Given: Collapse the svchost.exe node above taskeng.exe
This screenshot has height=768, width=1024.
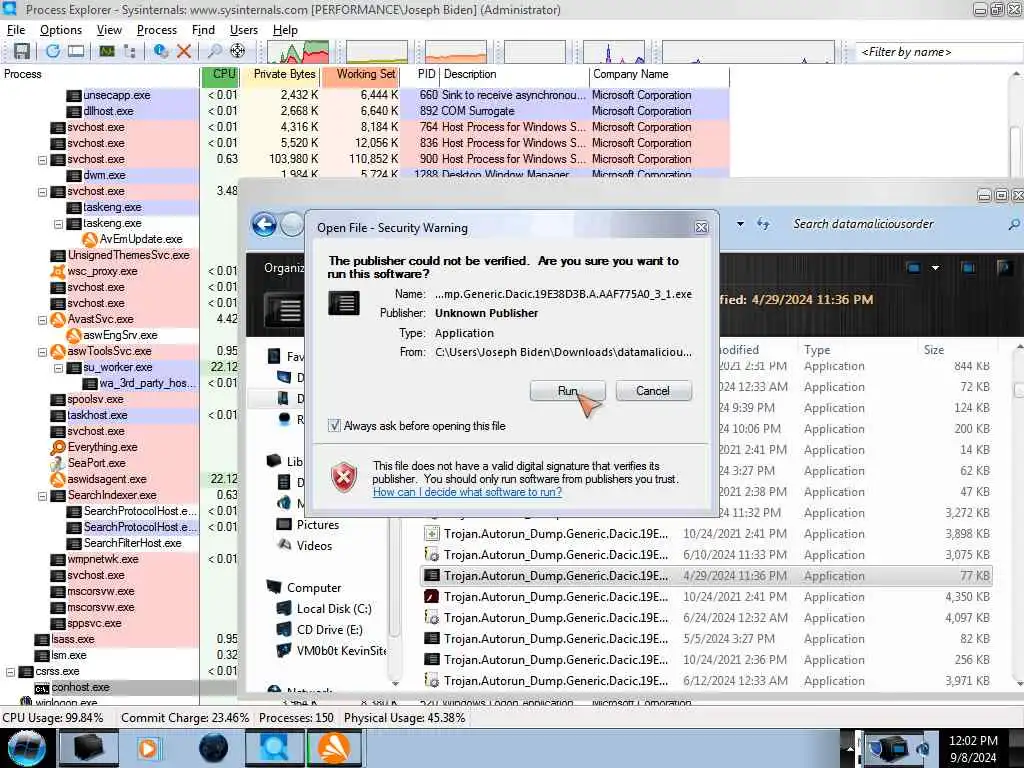Looking at the screenshot, I should (x=42, y=191).
